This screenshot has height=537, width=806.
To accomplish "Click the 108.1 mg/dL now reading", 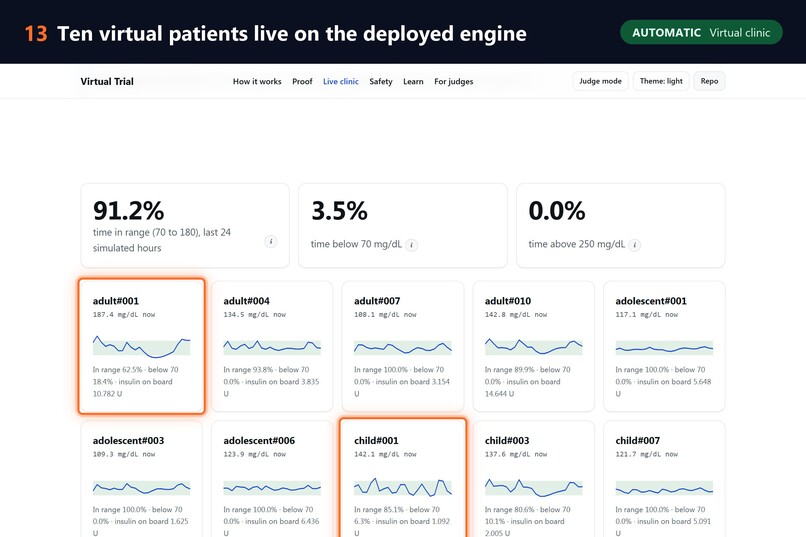I will (x=385, y=314).
